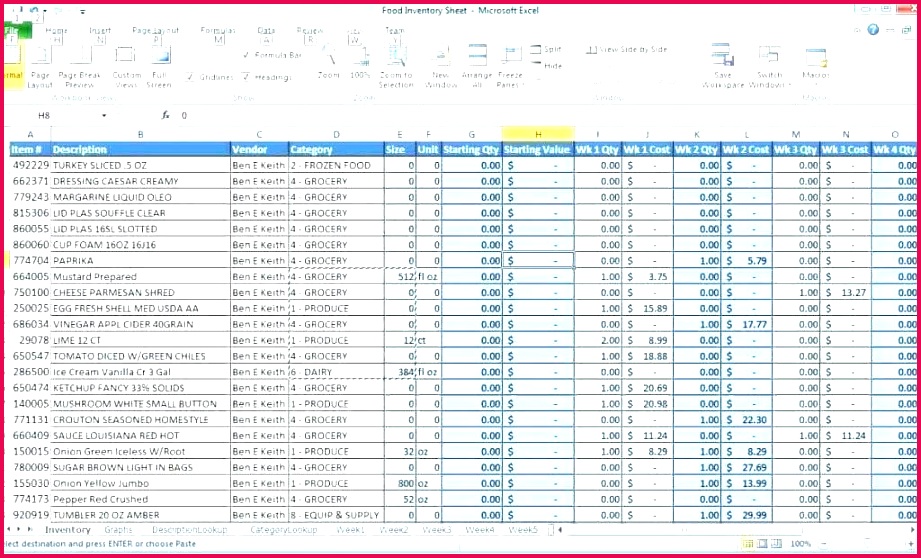Open a New Window
The width and height of the screenshot is (921, 558).
pyautogui.click(x=441, y=66)
